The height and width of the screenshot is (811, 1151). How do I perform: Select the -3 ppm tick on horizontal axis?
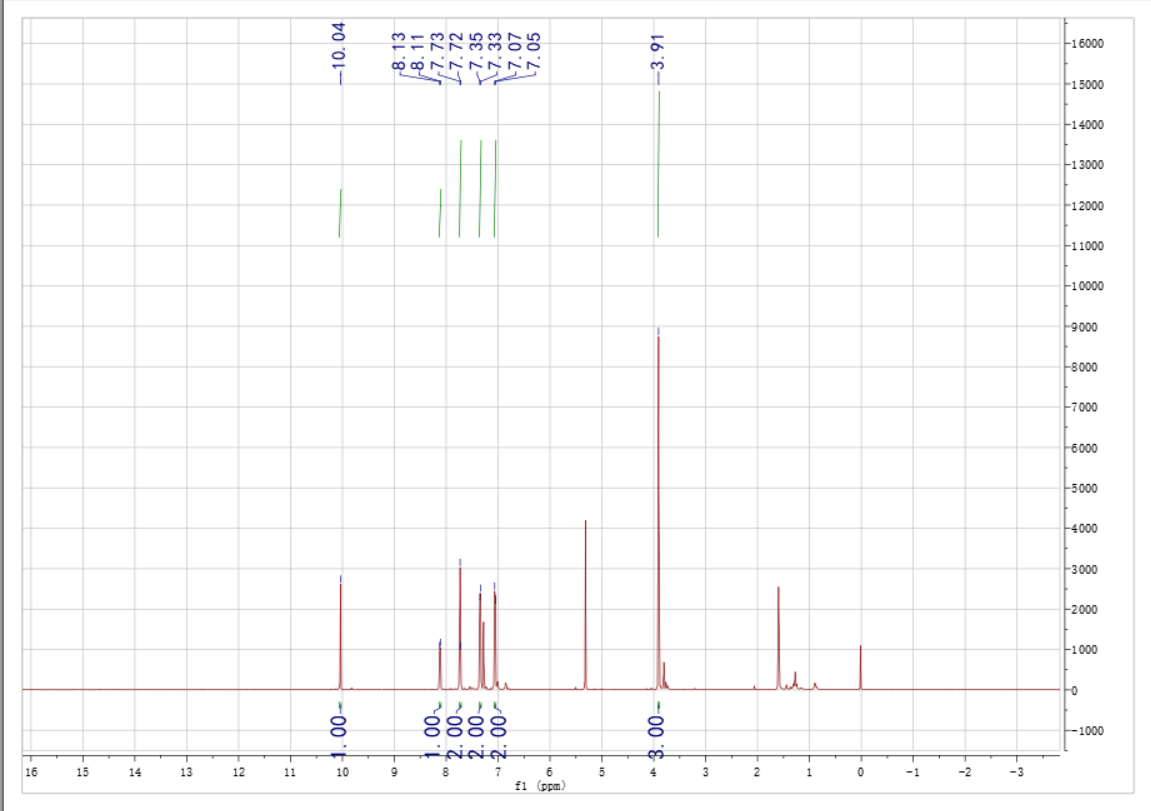pos(1017,772)
